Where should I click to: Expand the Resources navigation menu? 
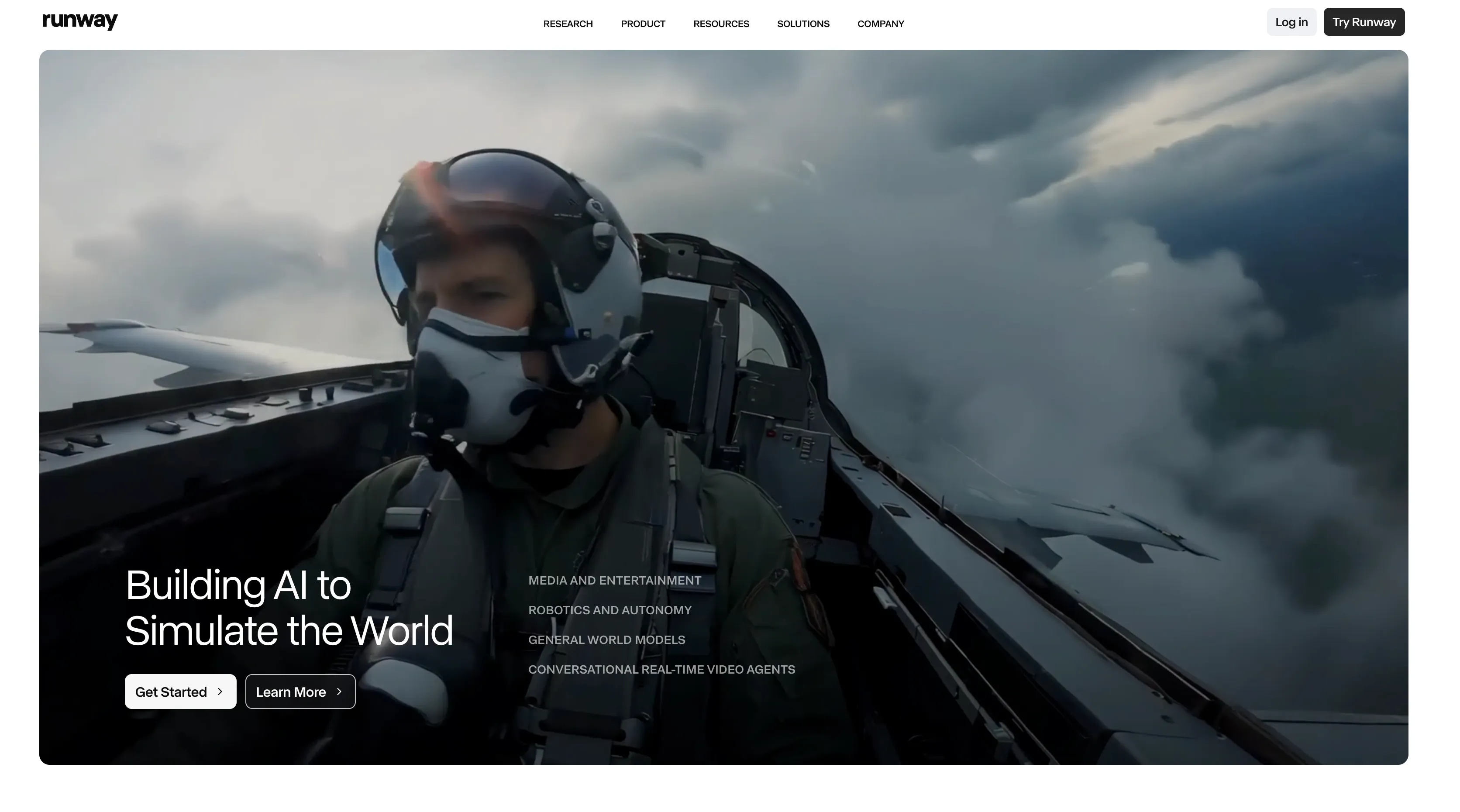(721, 24)
